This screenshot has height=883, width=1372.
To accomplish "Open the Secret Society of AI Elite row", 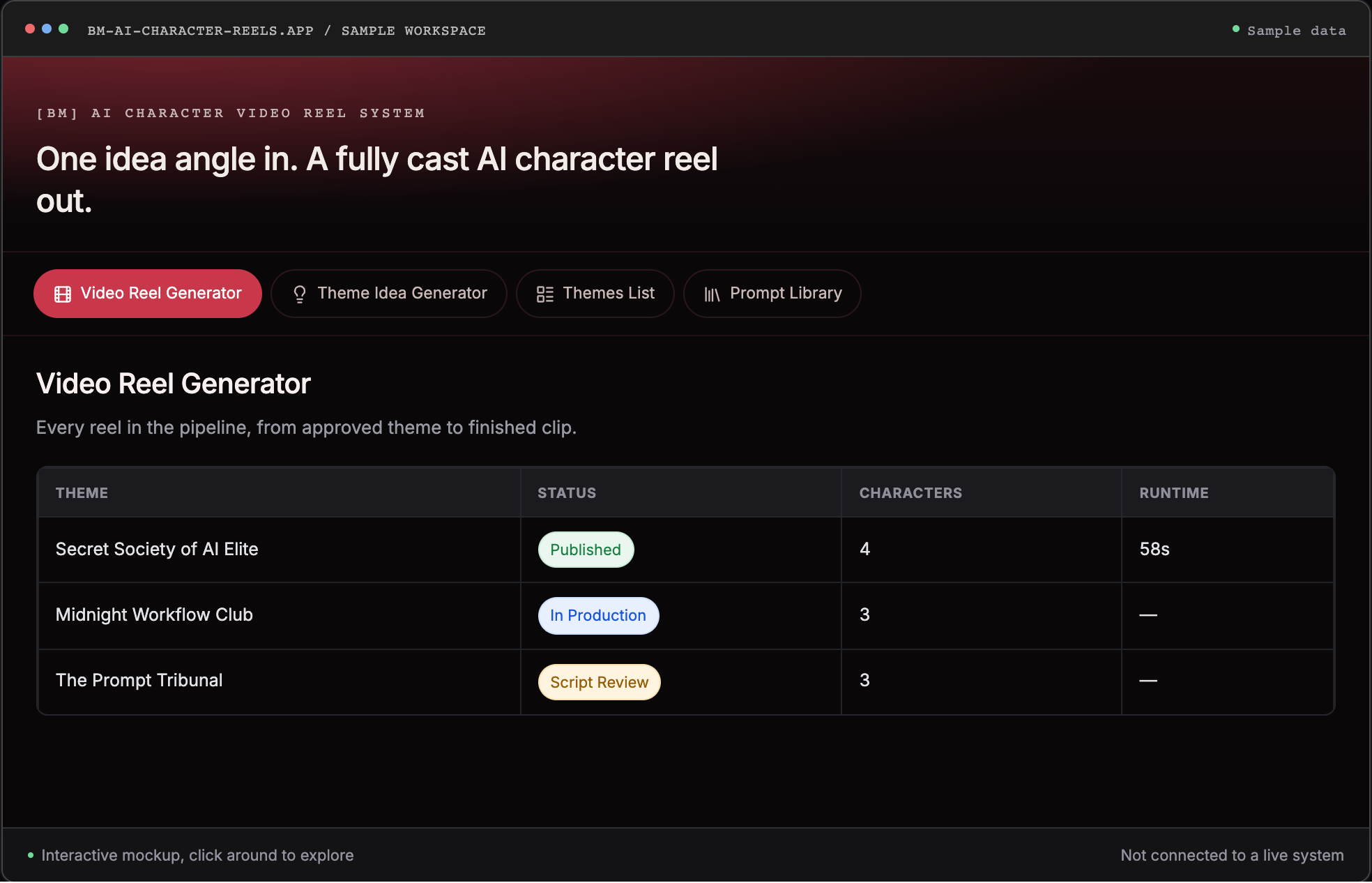I will click(686, 550).
